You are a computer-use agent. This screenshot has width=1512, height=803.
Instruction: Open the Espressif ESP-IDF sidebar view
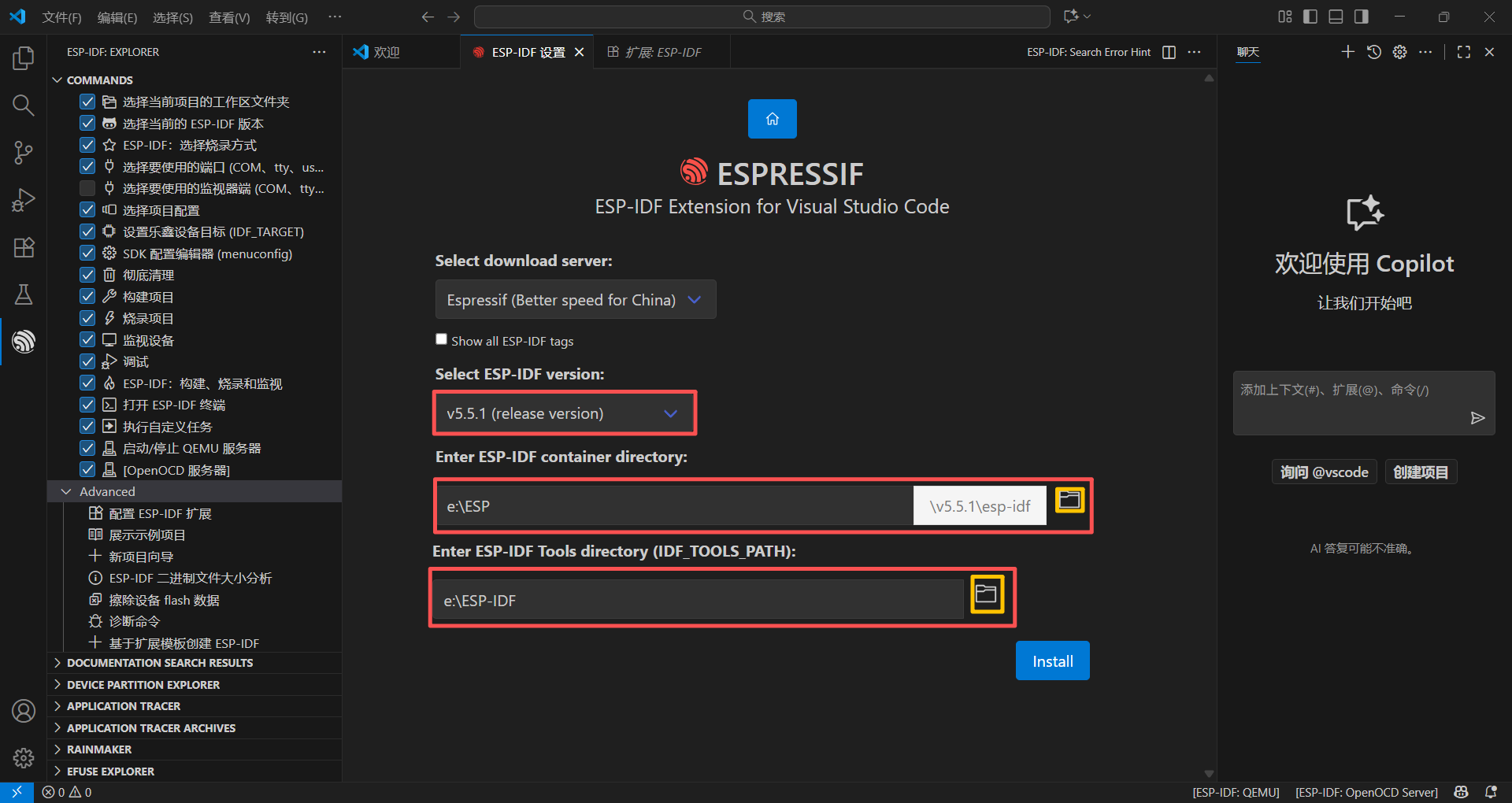pyautogui.click(x=24, y=342)
